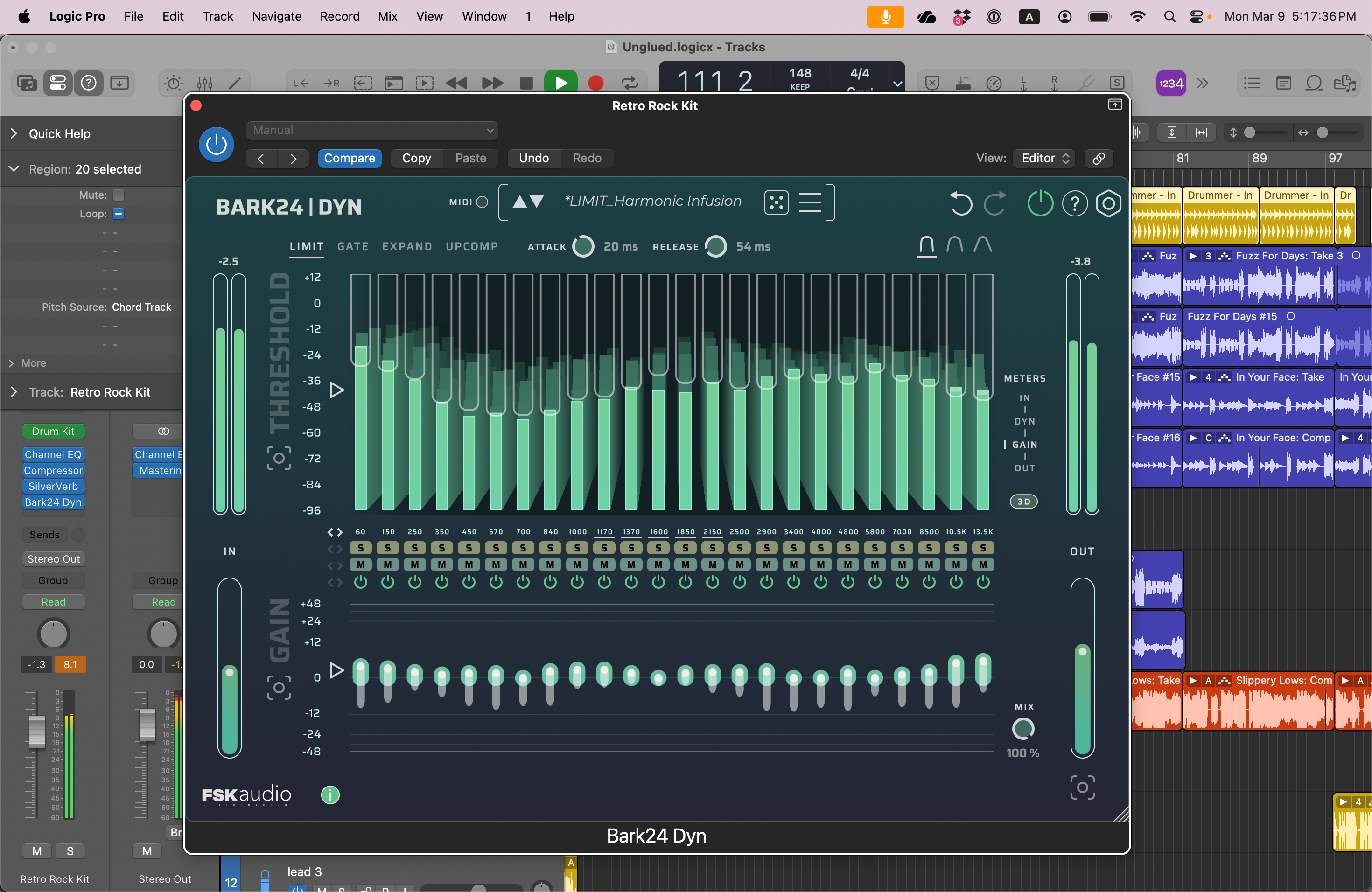The image size is (1372, 892).
Task: Open the Mix menu
Action: point(387,16)
